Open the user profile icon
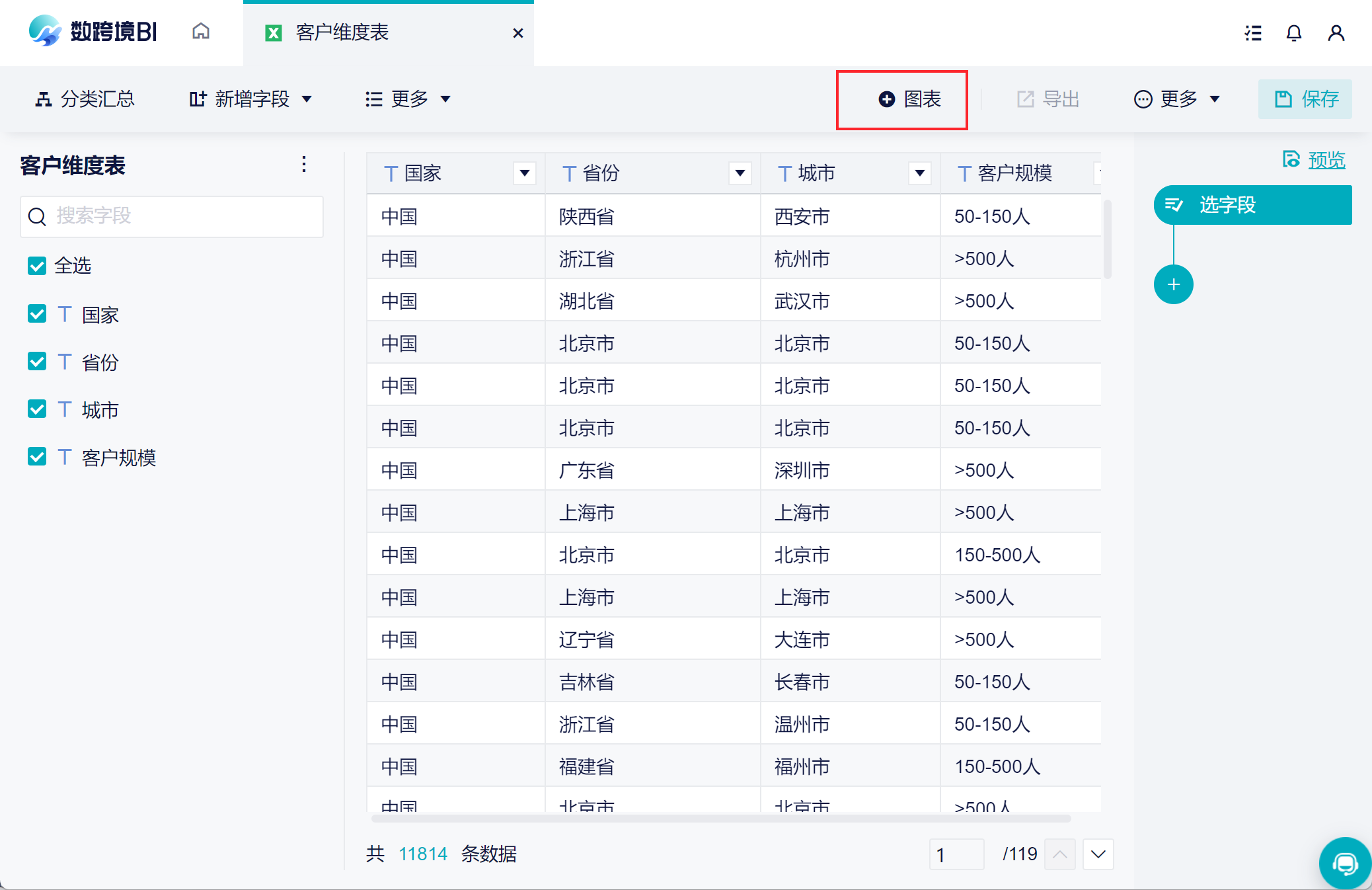This screenshot has width=1372, height=890. pyautogui.click(x=1336, y=33)
